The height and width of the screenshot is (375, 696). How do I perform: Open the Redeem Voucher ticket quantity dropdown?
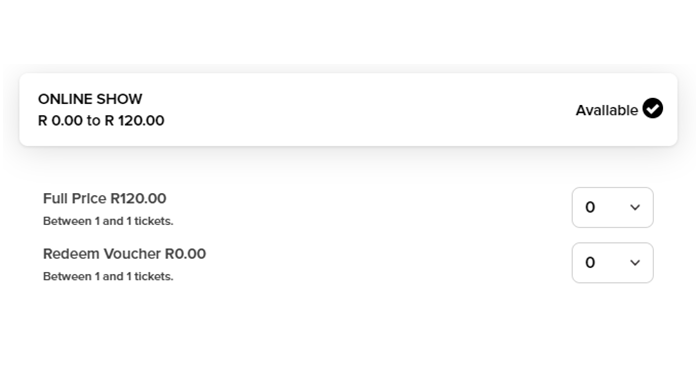[x=613, y=263]
